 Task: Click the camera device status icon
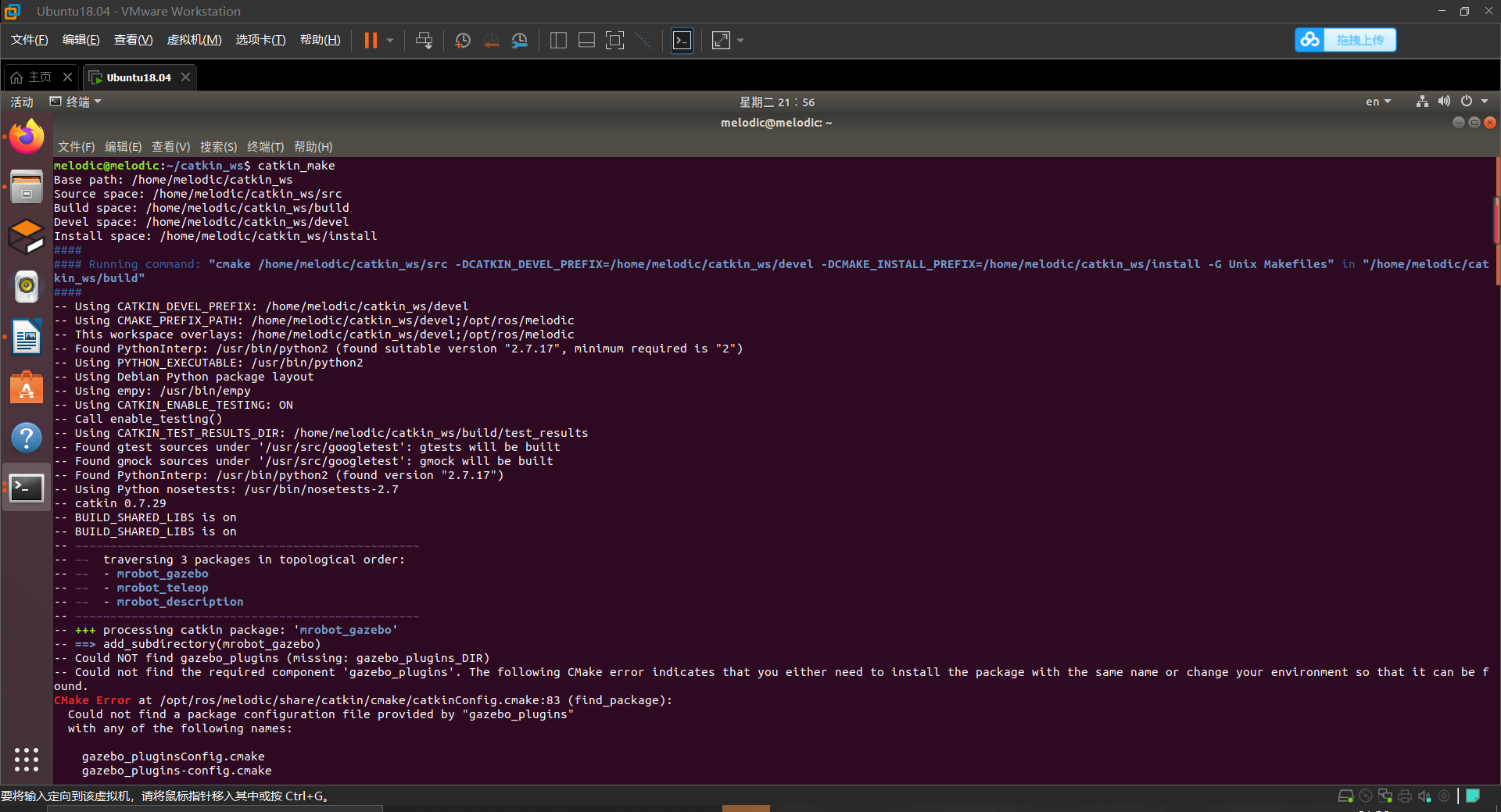[x=1444, y=796]
